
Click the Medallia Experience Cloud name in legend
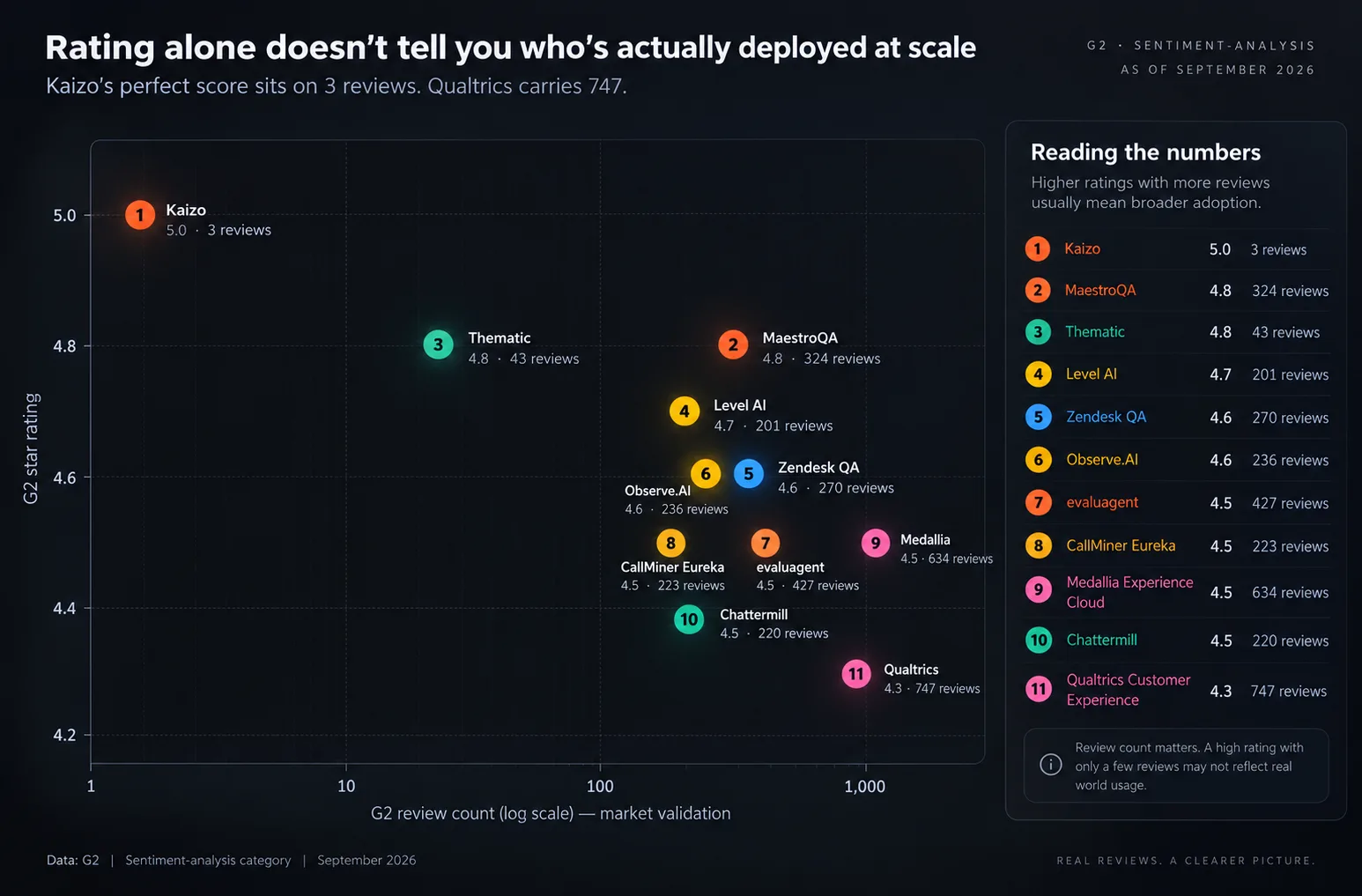tap(1129, 592)
